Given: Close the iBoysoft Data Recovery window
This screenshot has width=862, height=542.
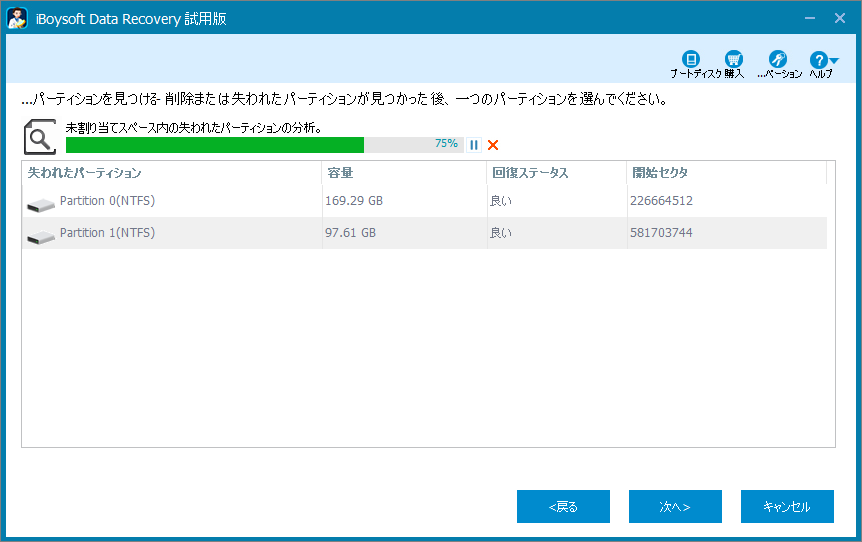Looking at the screenshot, I should click(x=839, y=18).
